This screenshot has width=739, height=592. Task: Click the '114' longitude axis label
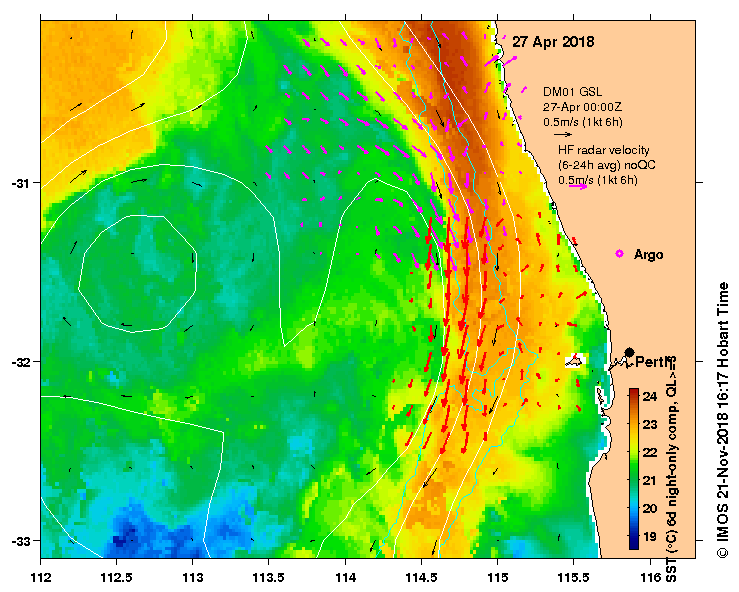(345, 577)
